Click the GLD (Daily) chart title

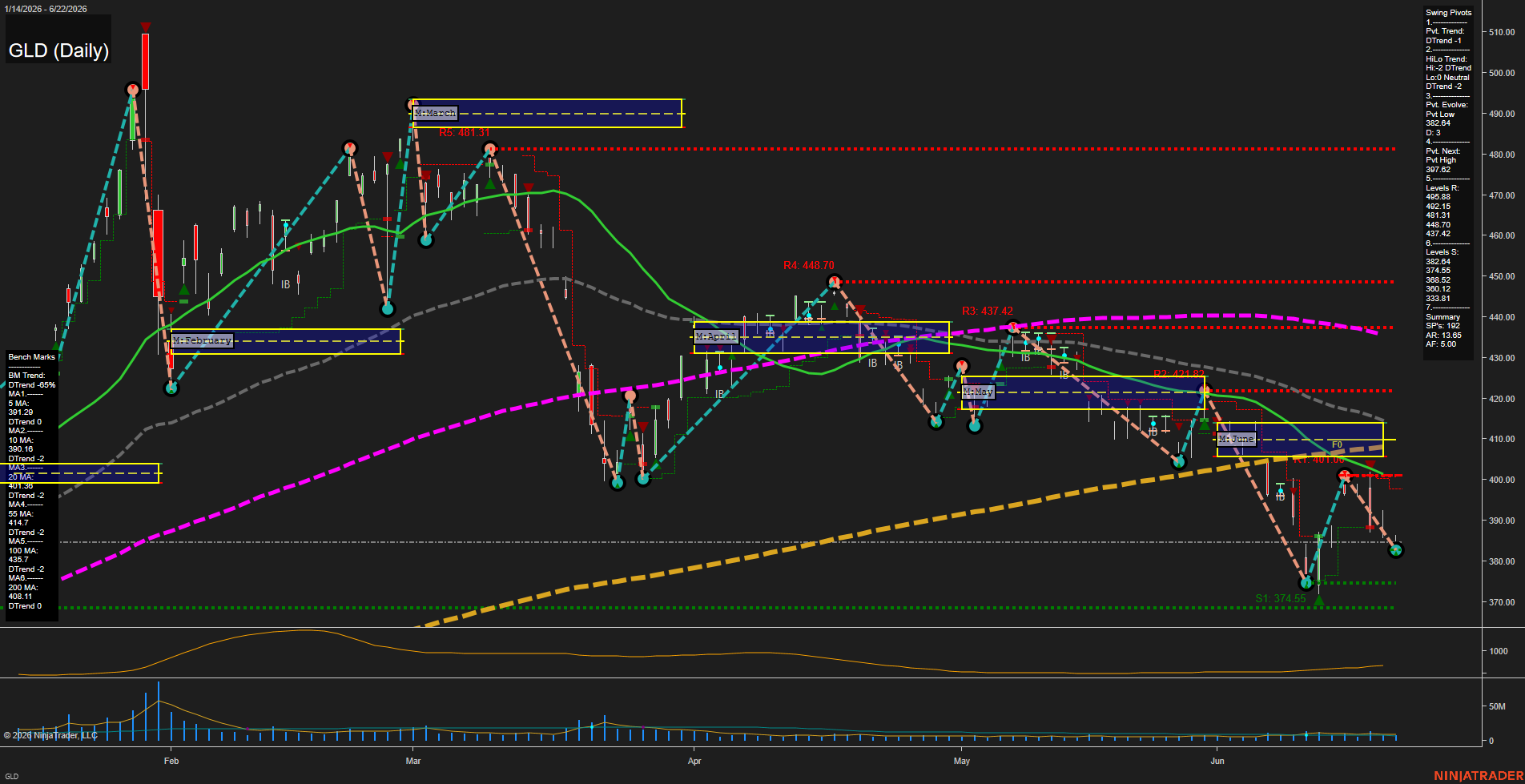[58, 50]
